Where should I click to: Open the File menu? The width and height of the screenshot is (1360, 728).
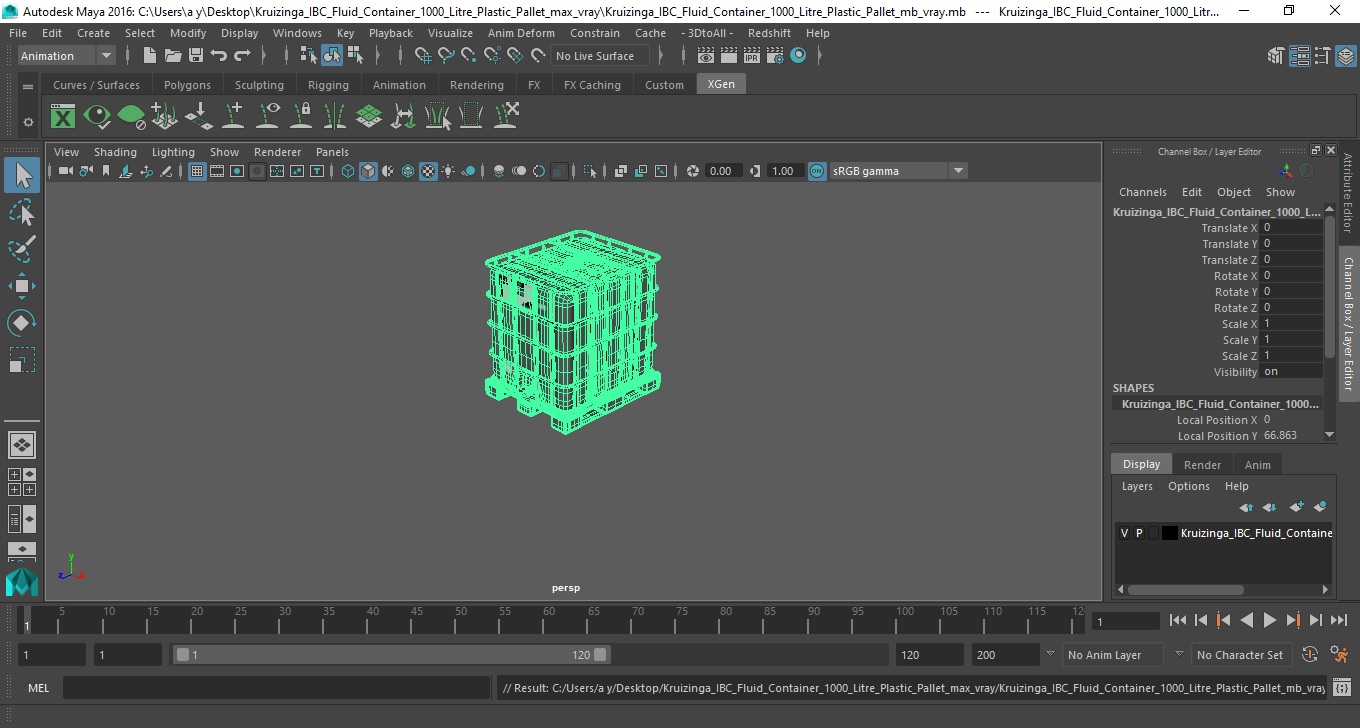[18, 33]
